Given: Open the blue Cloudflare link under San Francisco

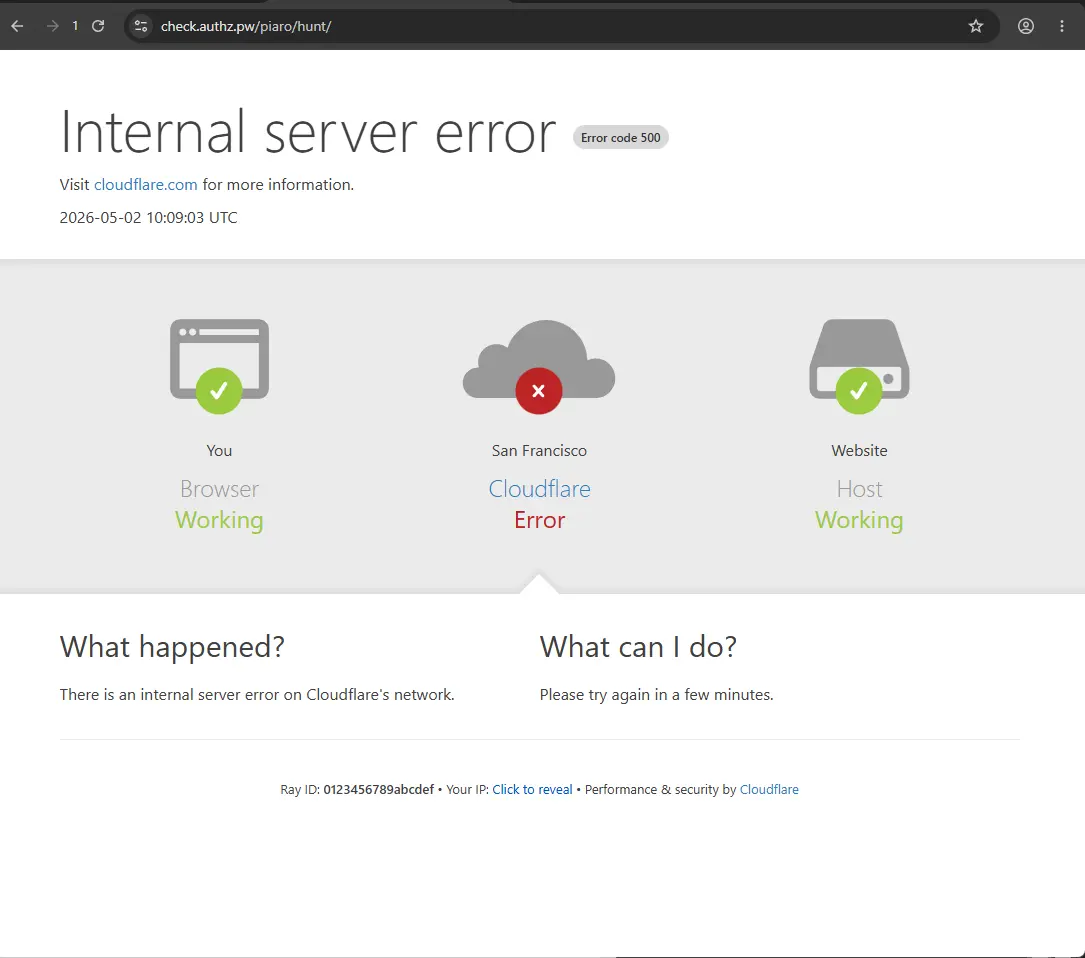Looking at the screenshot, I should coord(539,489).
